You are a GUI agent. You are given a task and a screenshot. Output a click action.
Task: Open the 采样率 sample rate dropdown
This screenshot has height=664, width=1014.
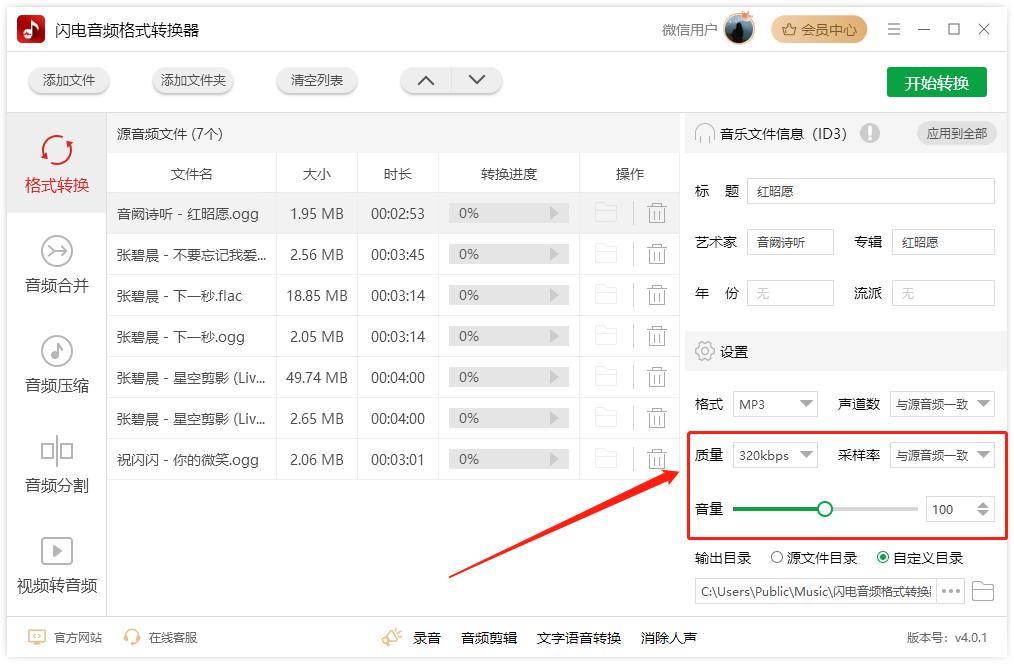[x=942, y=454]
